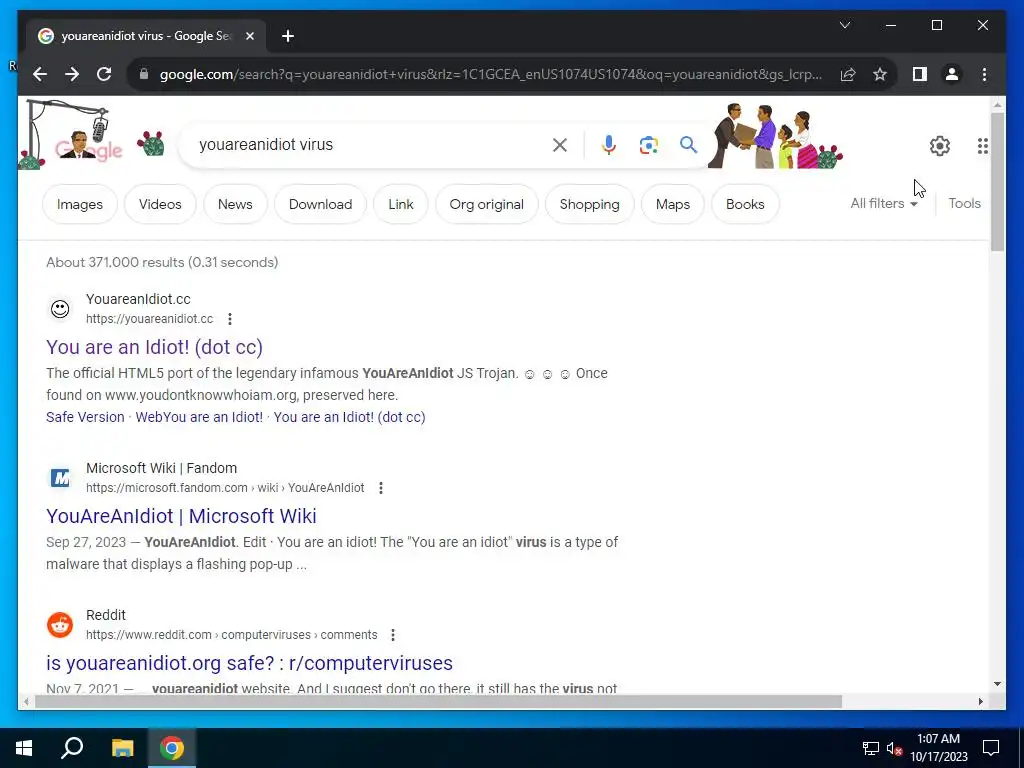Close the youareanidiot virus tab
Screen dimensions: 1024x768
[249, 36]
